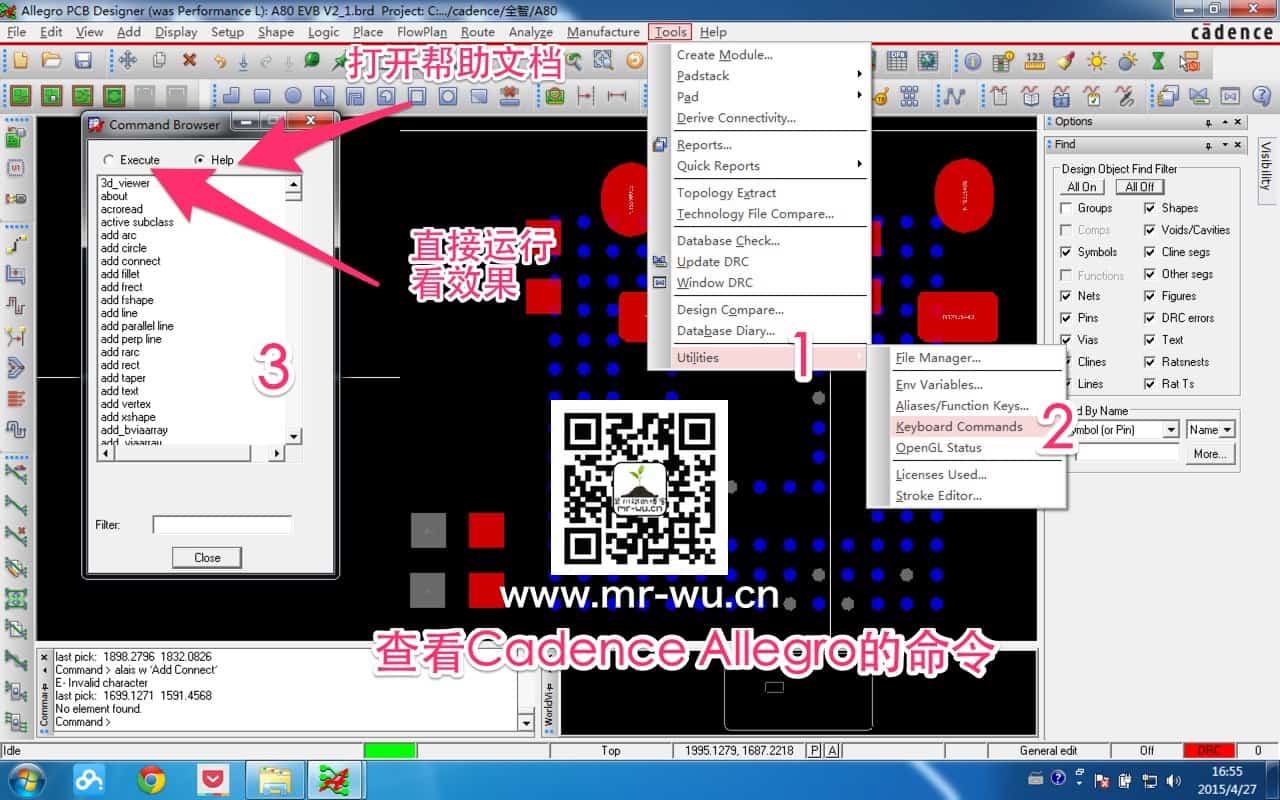This screenshot has width=1280, height=800.
Task: Open the File menu
Action: click(16, 32)
